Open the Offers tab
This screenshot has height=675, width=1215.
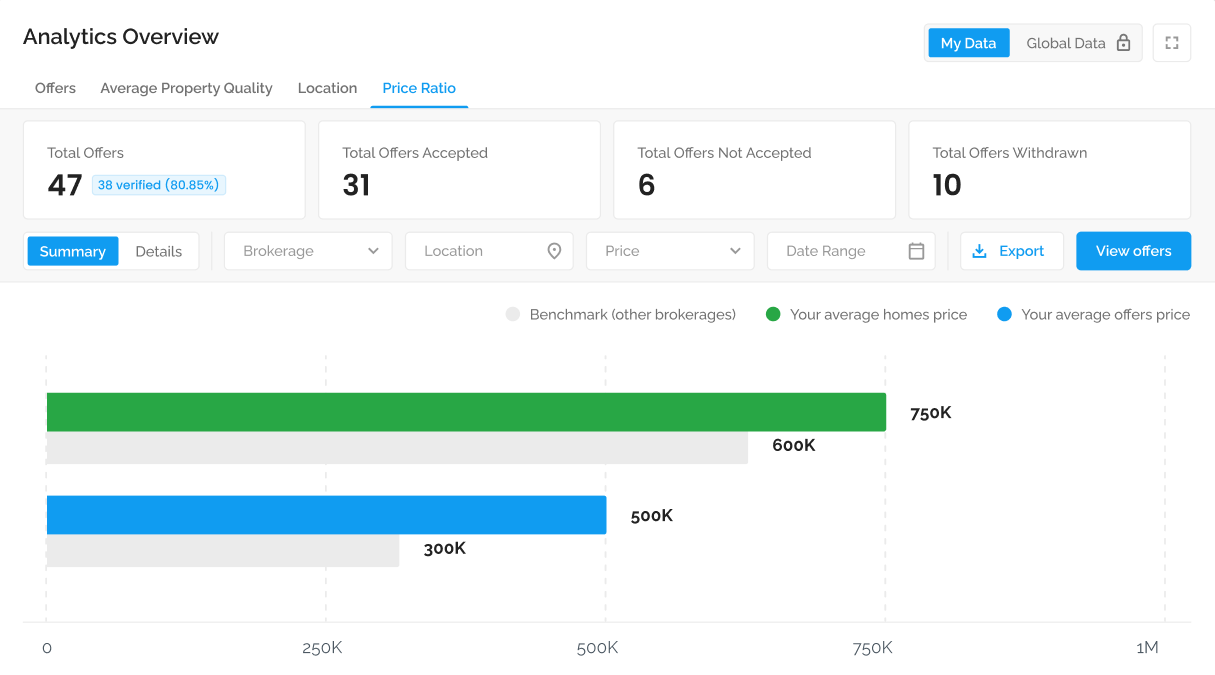55,88
